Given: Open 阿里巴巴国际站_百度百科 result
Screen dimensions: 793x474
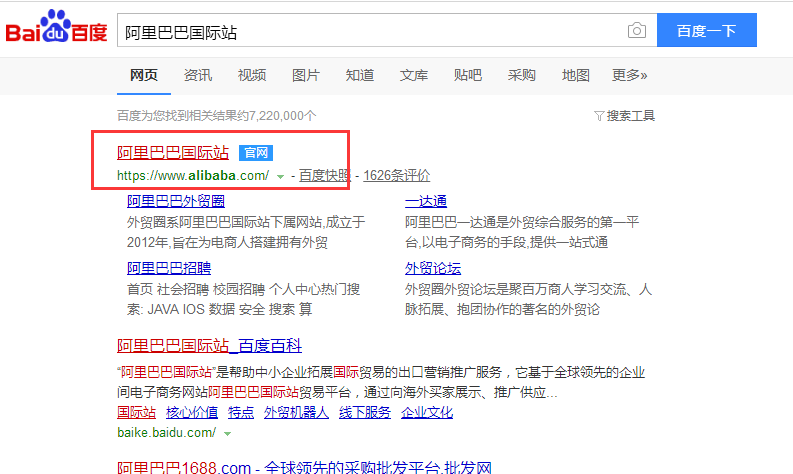Looking at the screenshot, I should [209, 346].
